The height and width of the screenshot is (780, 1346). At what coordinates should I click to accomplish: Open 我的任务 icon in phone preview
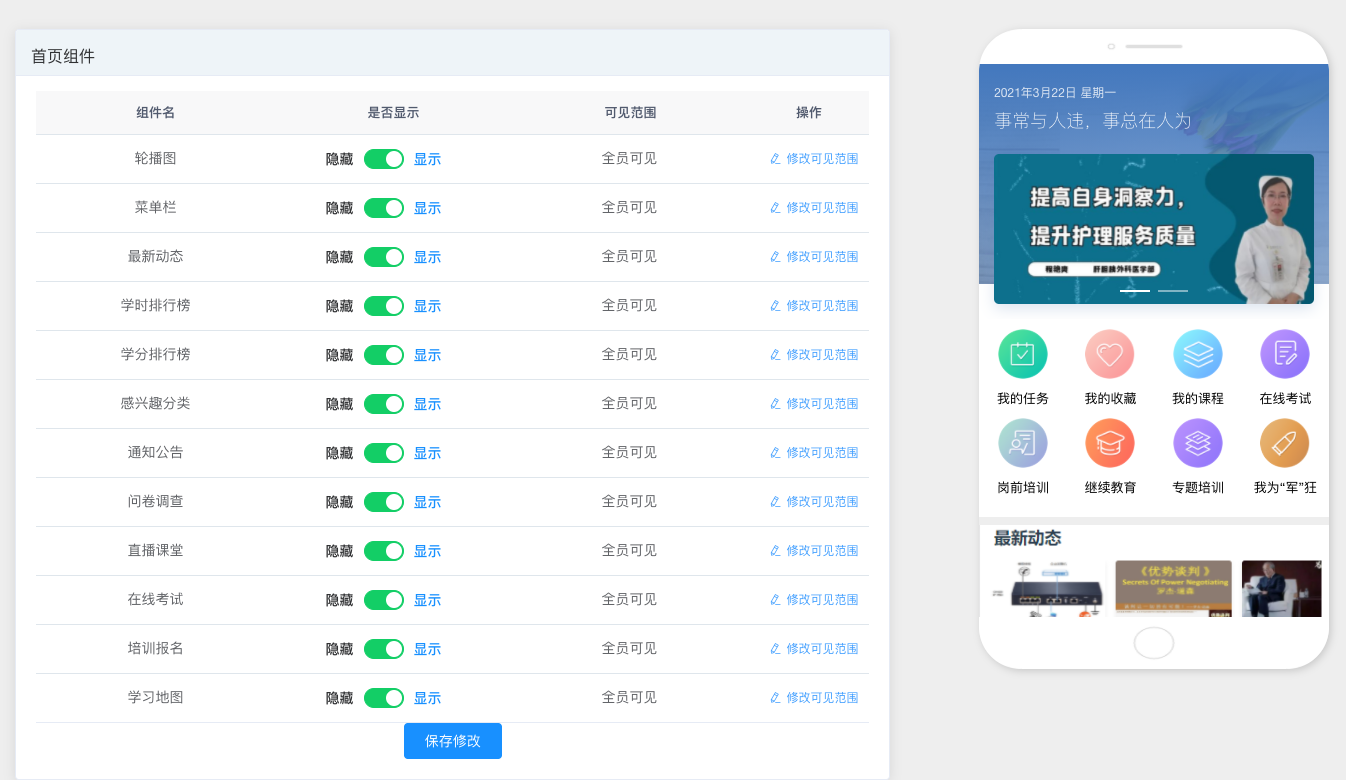1022,354
